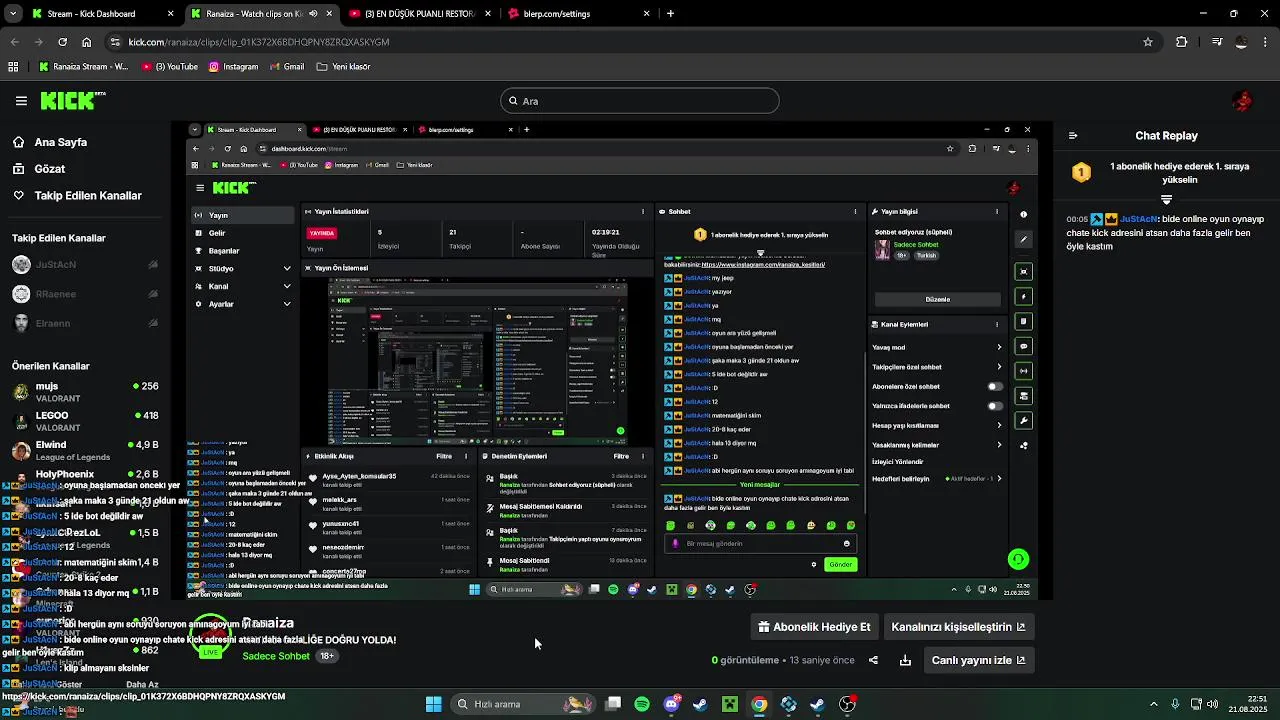Toggle Yalnızca ifadelerle sohbet in recording
Image resolution: width=1280 pixels, height=720 pixels.
click(x=995, y=406)
